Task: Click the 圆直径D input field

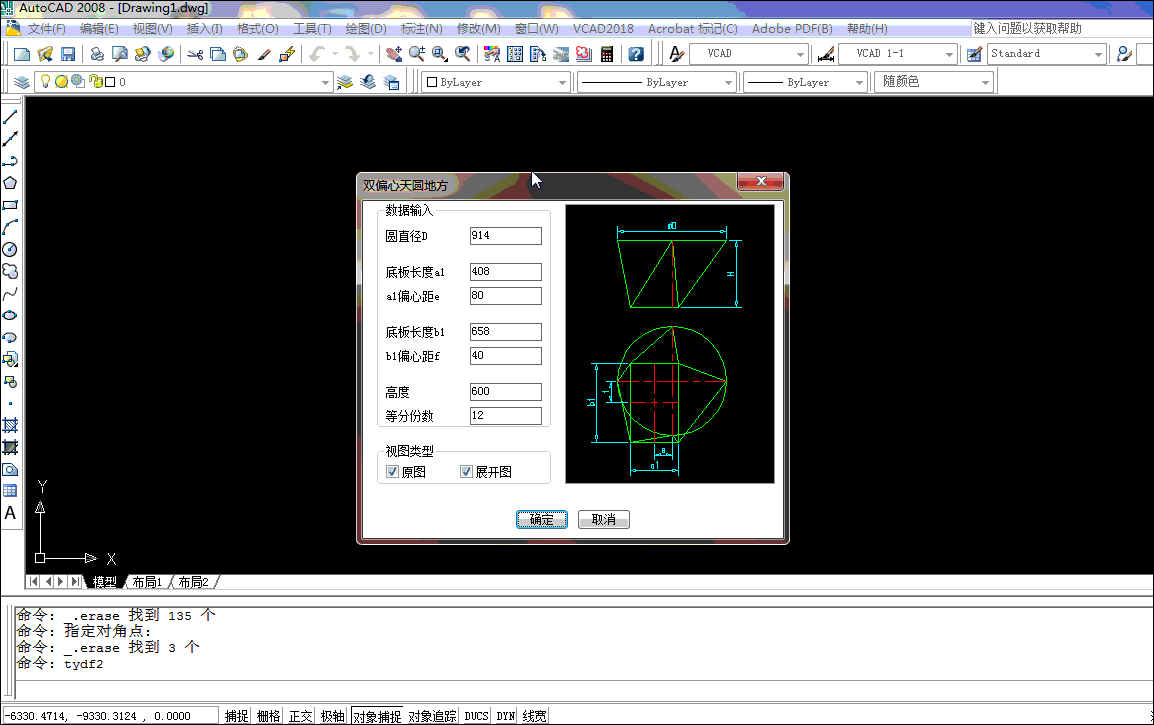Action: point(505,236)
